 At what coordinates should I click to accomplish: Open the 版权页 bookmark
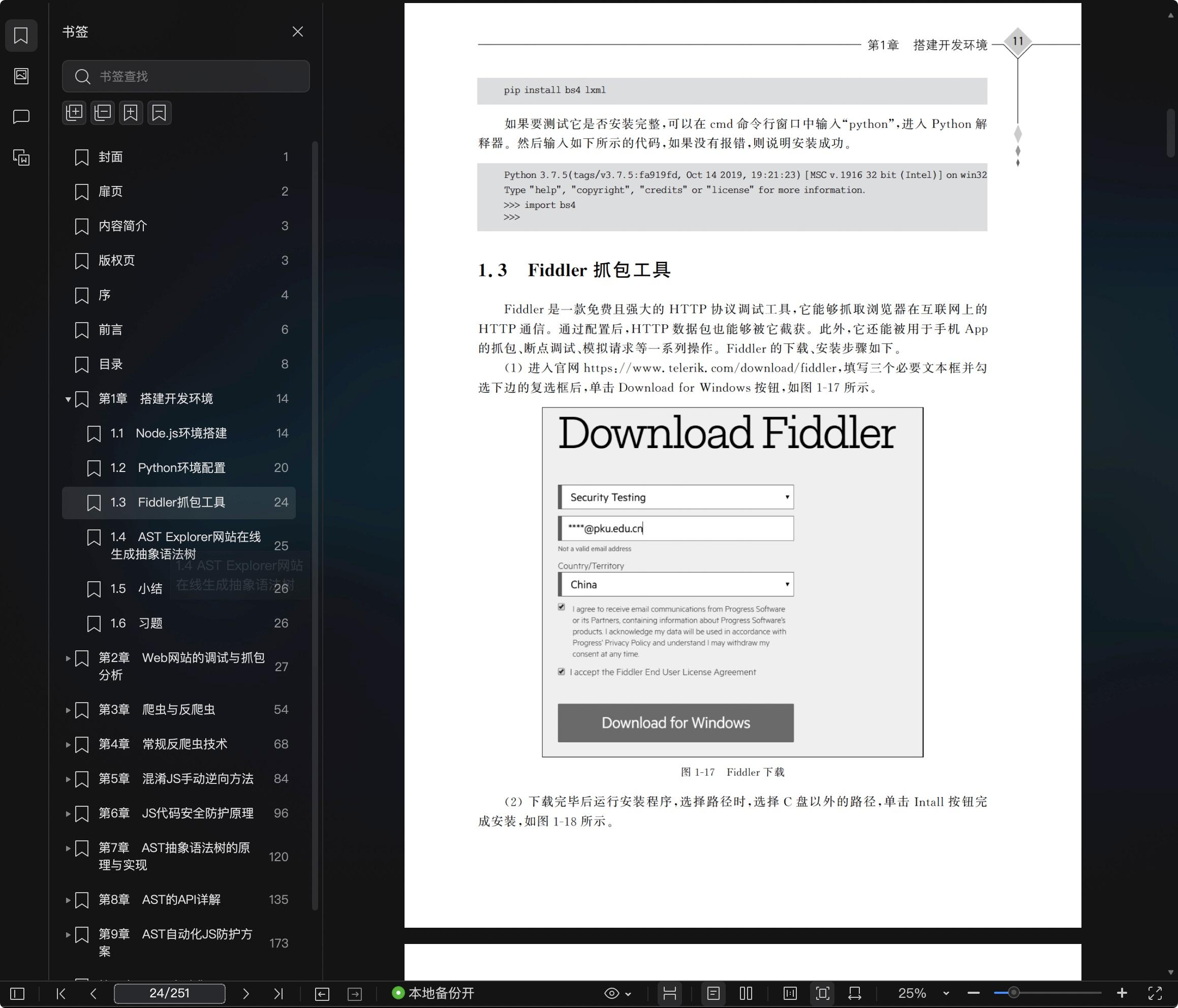[178, 261]
